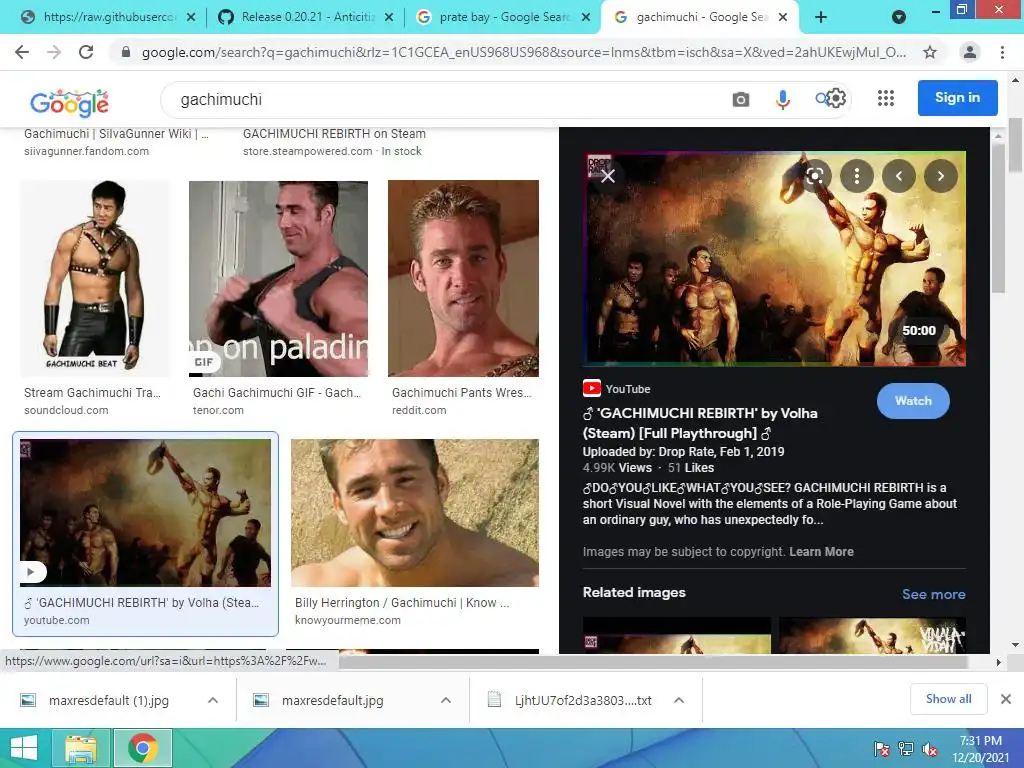This screenshot has width=1024, height=768.
Task: Expand options for maxresdefault (1).jpg download
Action: click(212, 700)
